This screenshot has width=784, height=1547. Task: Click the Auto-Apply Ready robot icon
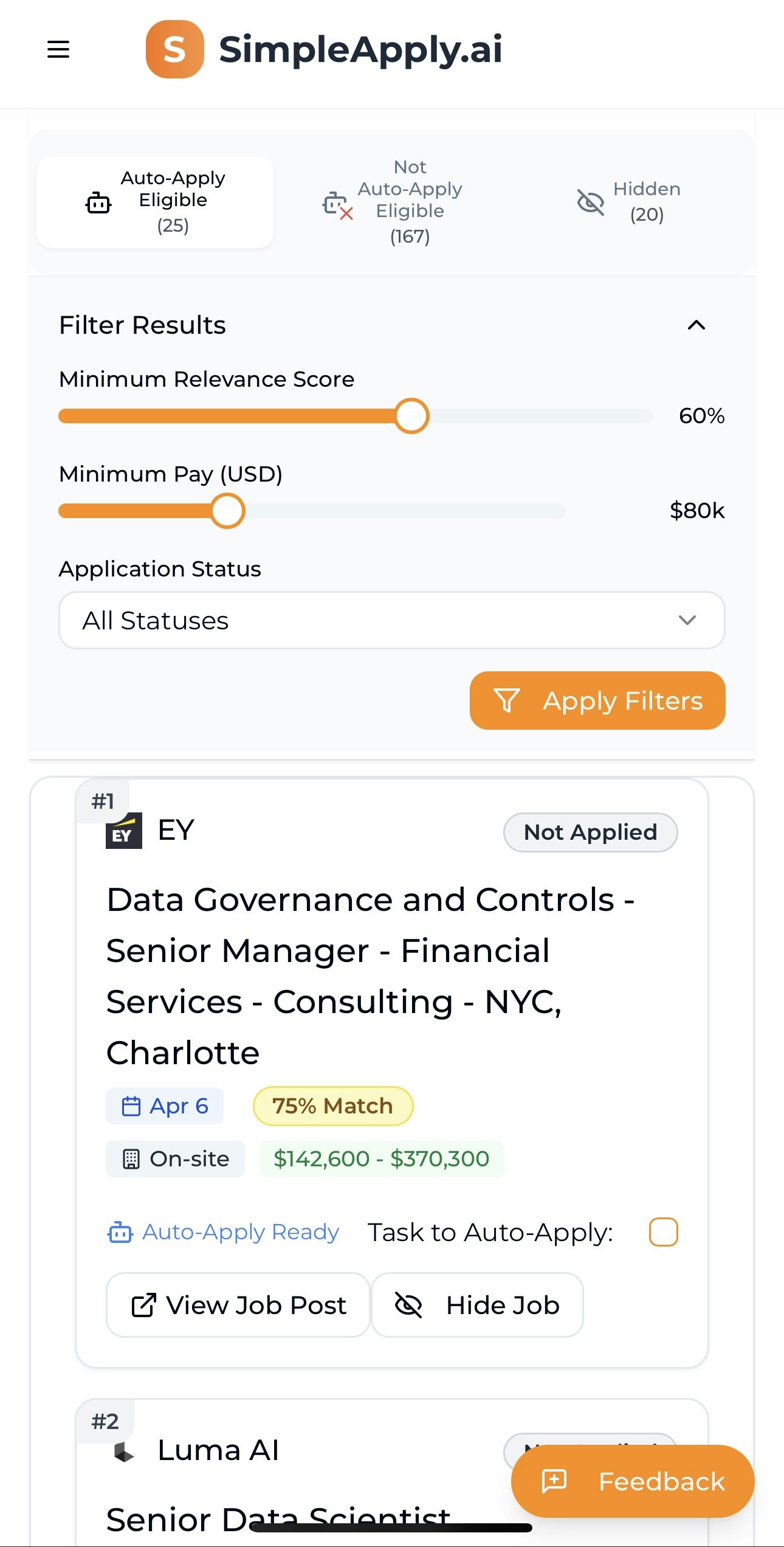pos(120,1233)
